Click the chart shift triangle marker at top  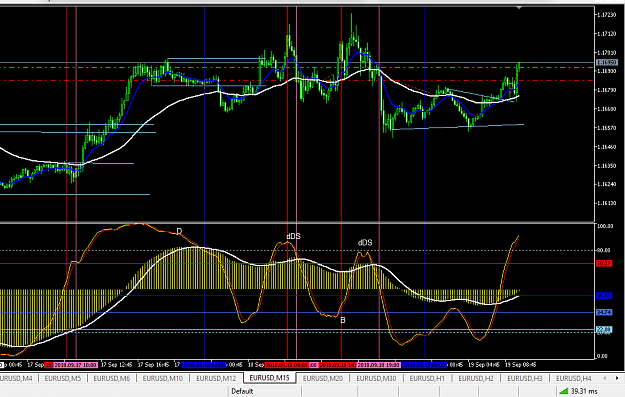[519, 8]
